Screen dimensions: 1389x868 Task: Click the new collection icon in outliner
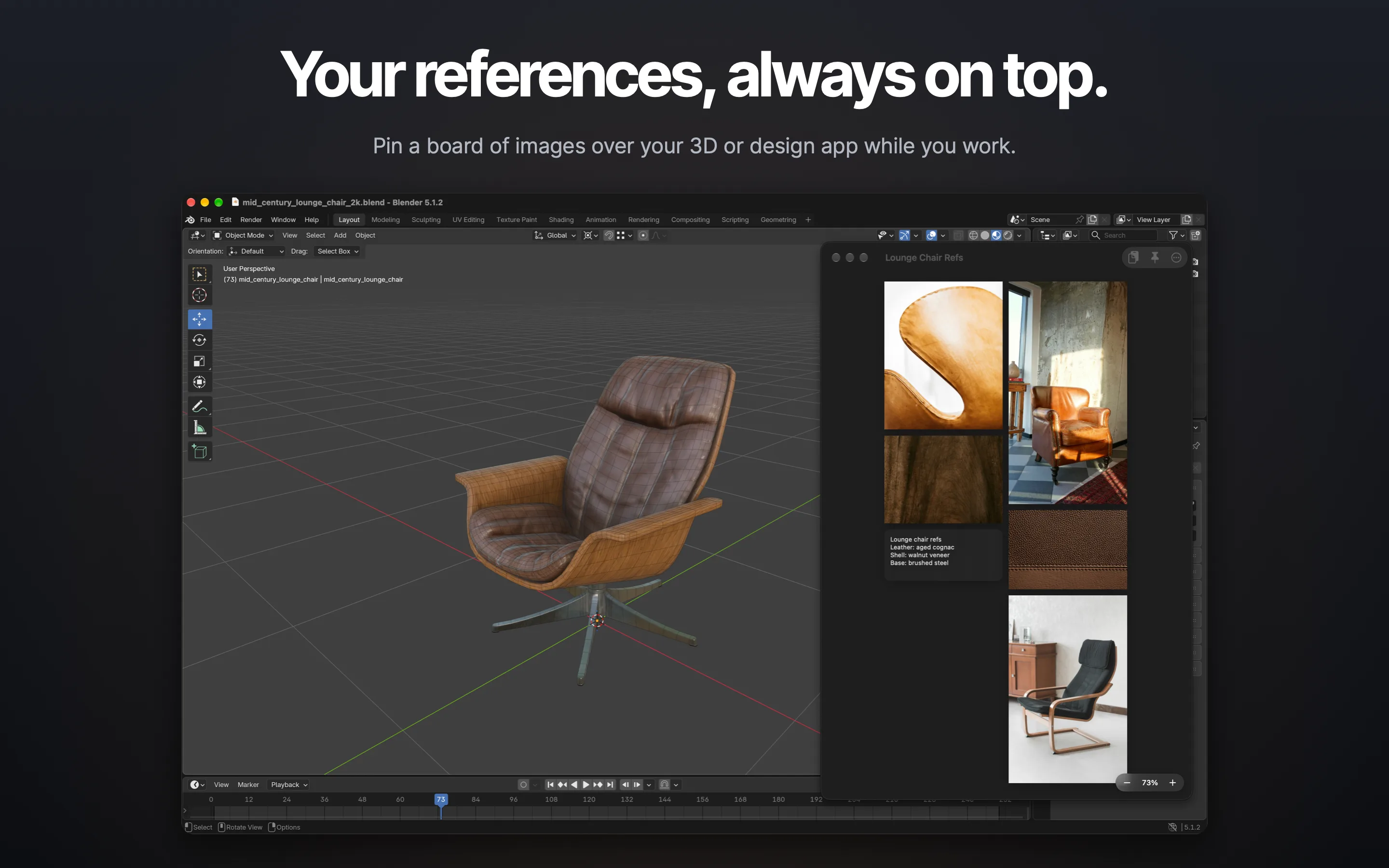point(1196,235)
